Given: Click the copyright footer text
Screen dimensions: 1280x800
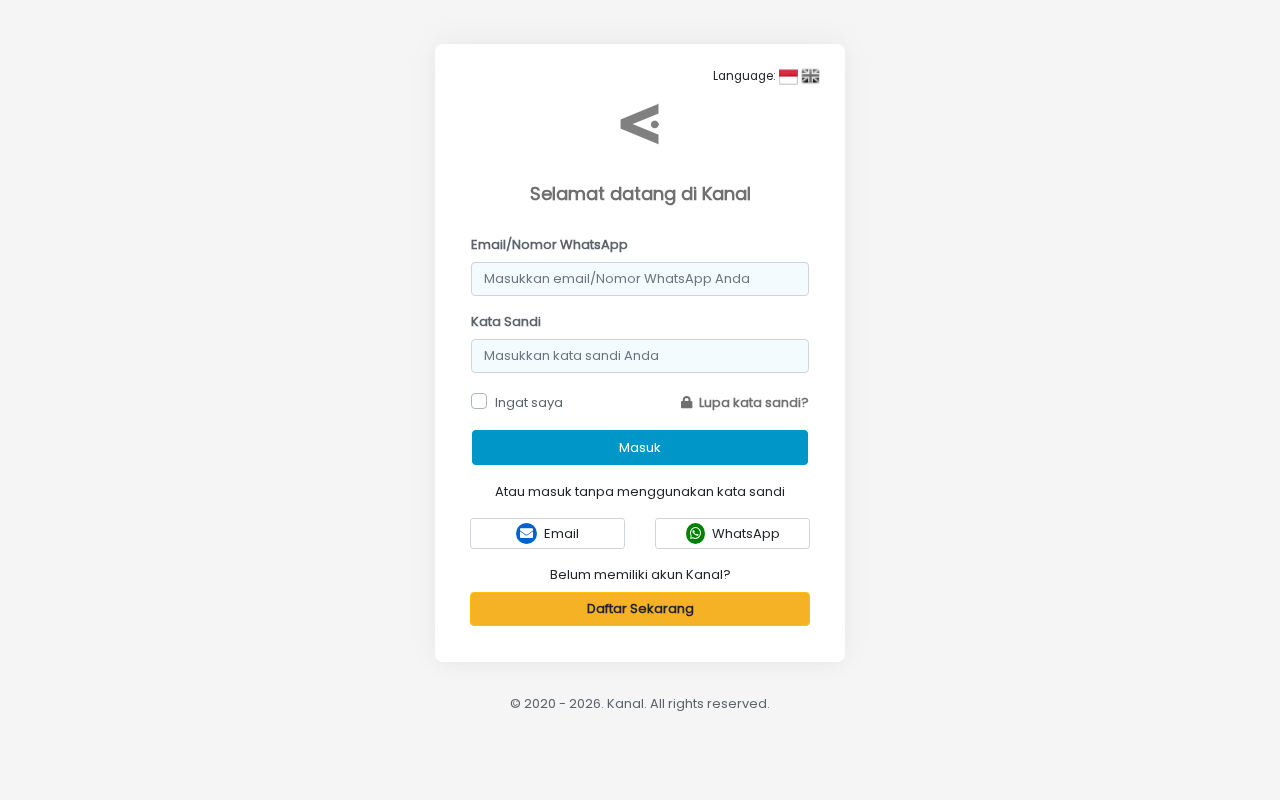Looking at the screenshot, I should (x=640, y=703).
